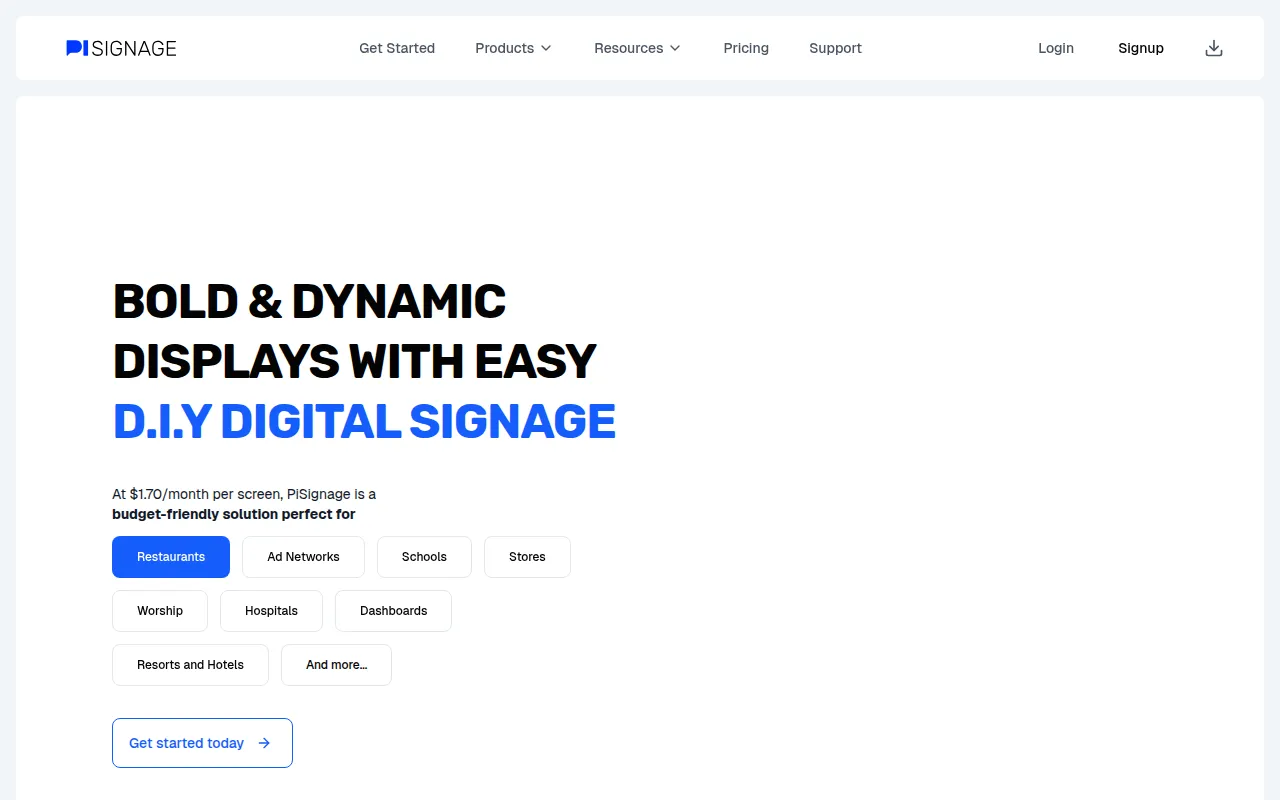Open the Support page
The width and height of the screenshot is (1280, 800).
click(835, 48)
